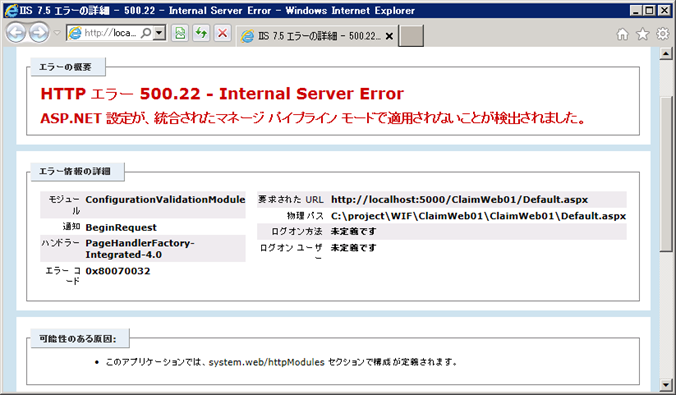Click the HTTP 500.22 Internal Server Error heading
Image resolution: width=676 pixels, height=395 pixels.
[x=222, y=94]
